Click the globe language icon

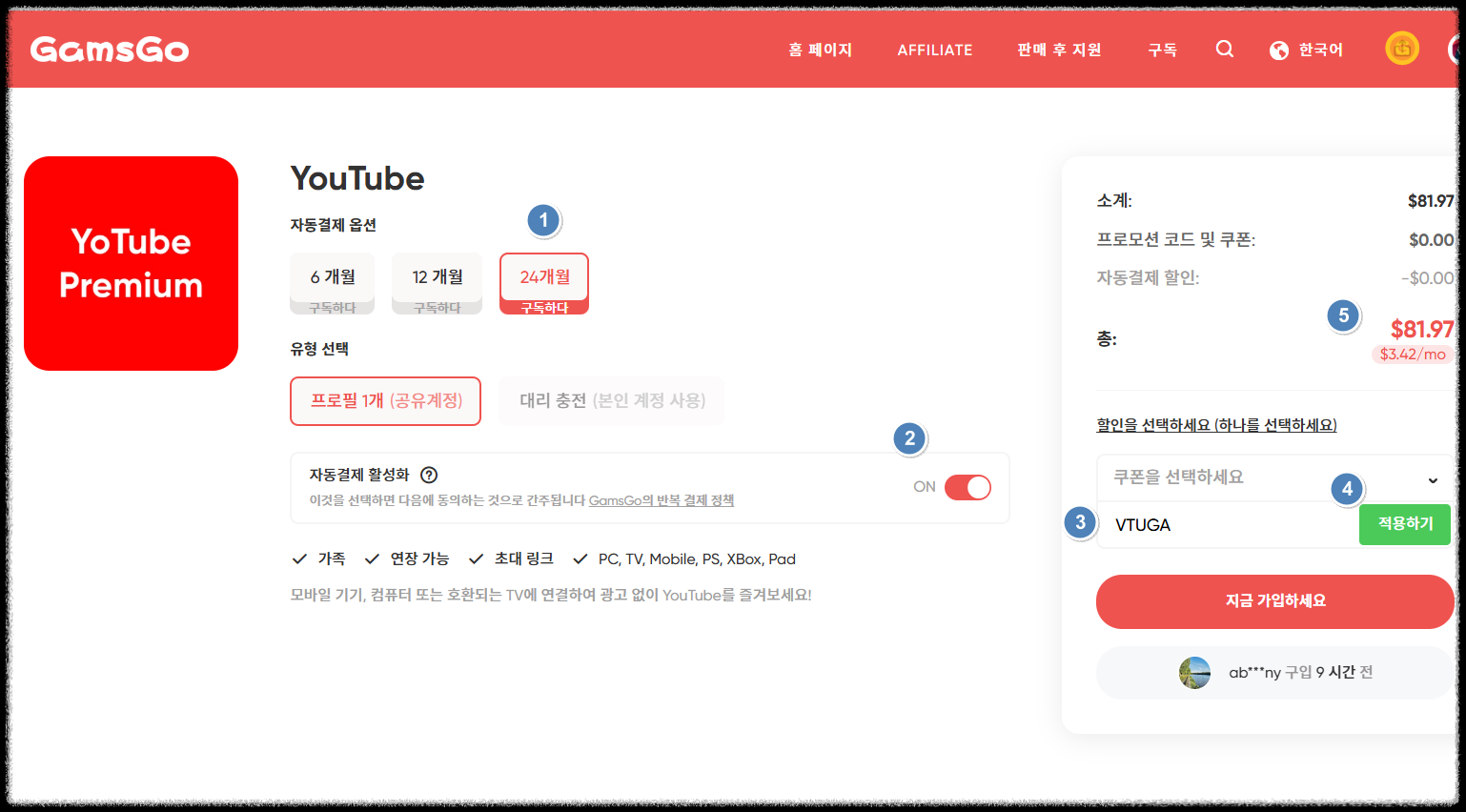1279,51
